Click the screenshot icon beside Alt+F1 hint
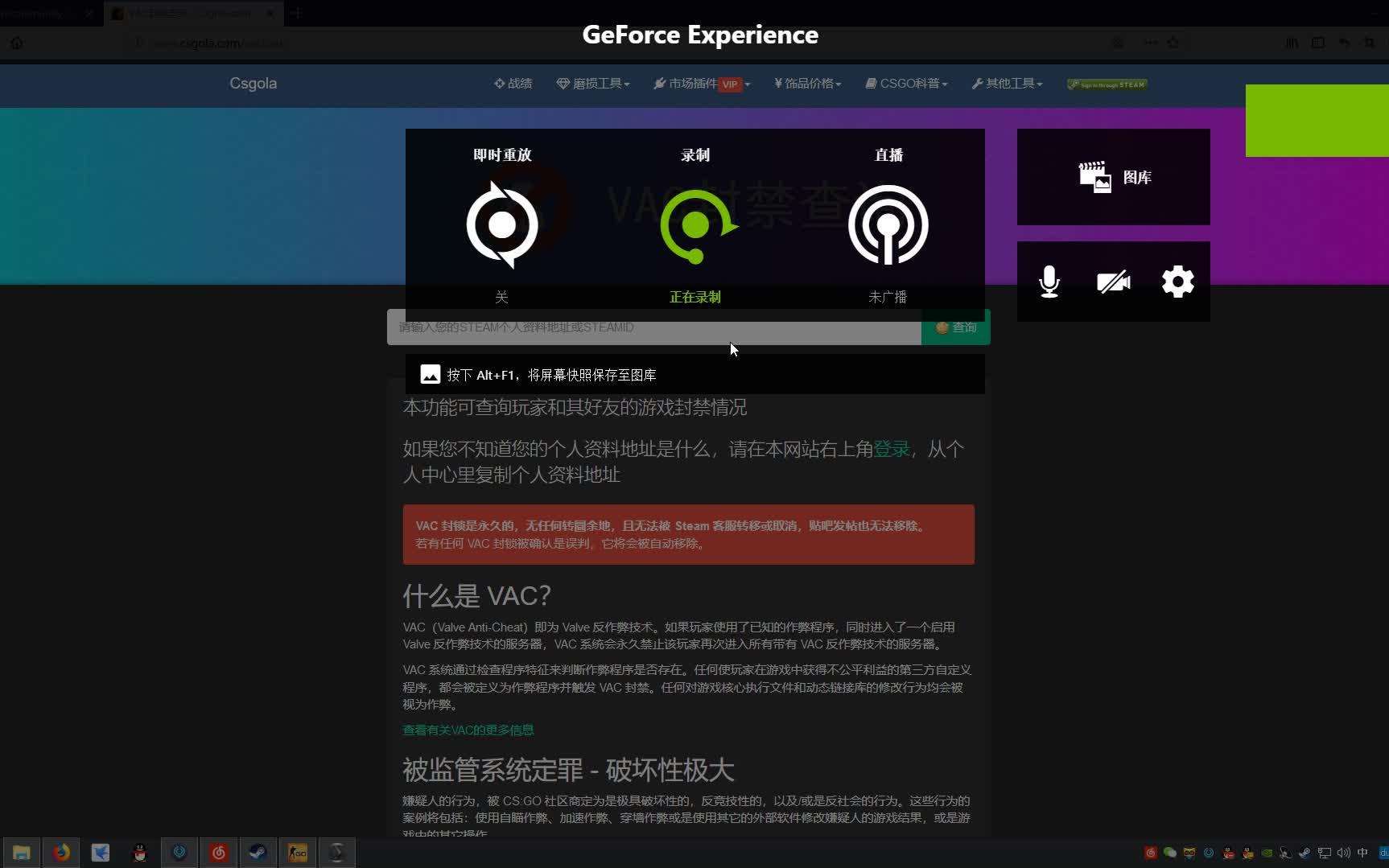Image resolution: width=1389 pixels, height=868 pixels. [431, 374]
